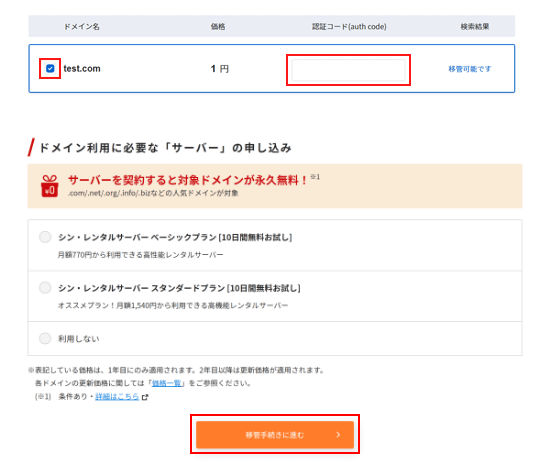This screenshot has height=462, width=550.
Task: Click the external link icon beside 詳細はこちら
Action: point(145,397)
